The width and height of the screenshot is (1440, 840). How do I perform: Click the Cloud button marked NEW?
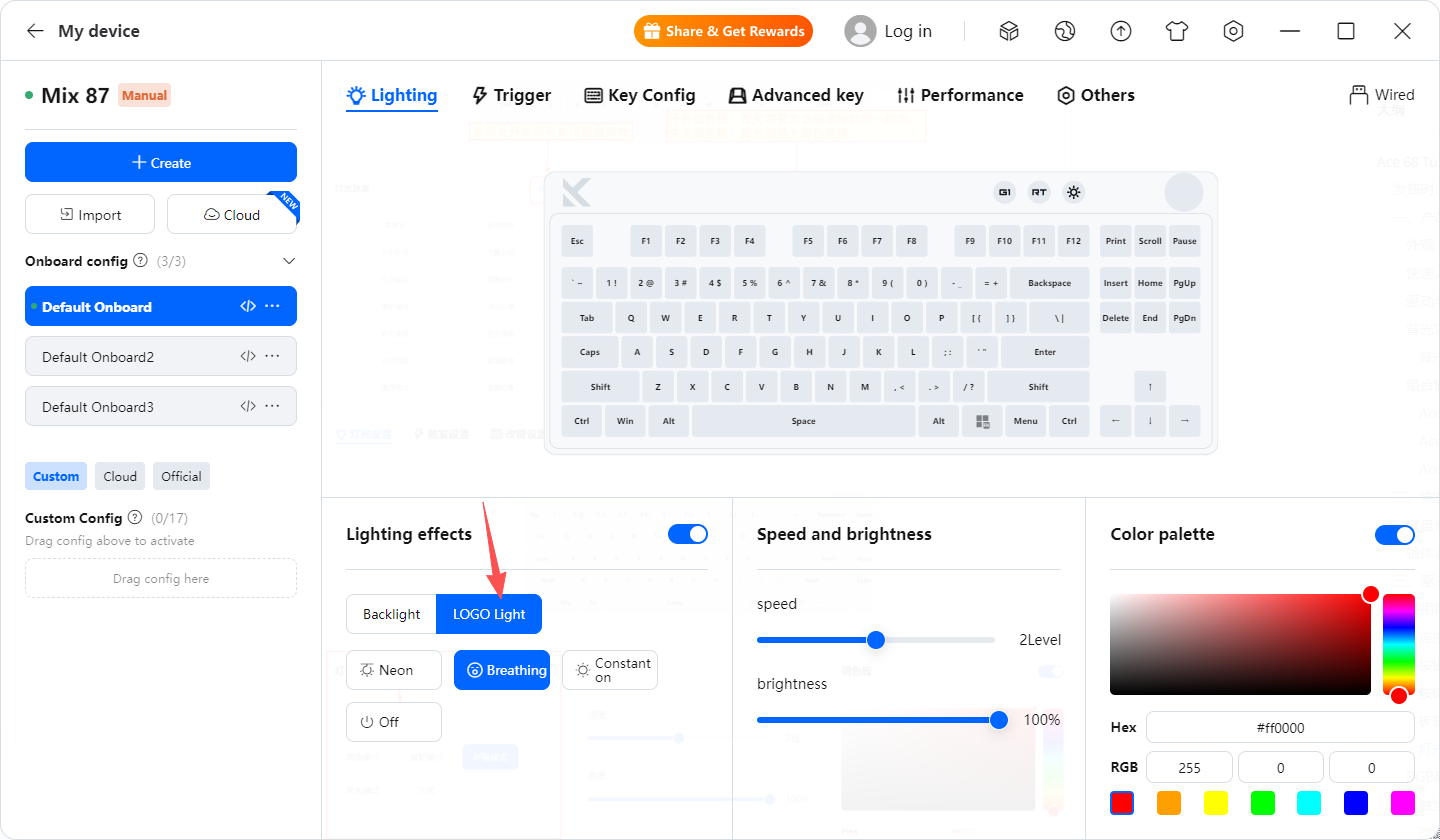[x=232, y=214]
